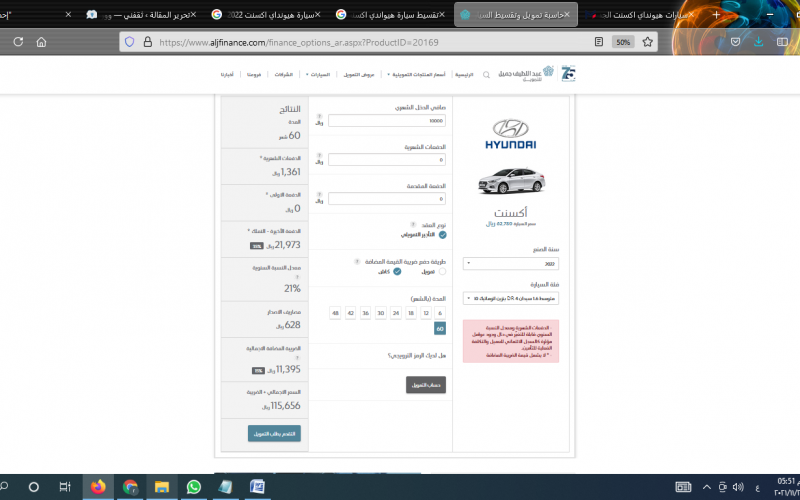
Task: Open WhatsApp from the taskbar
Action: [194, 487]
